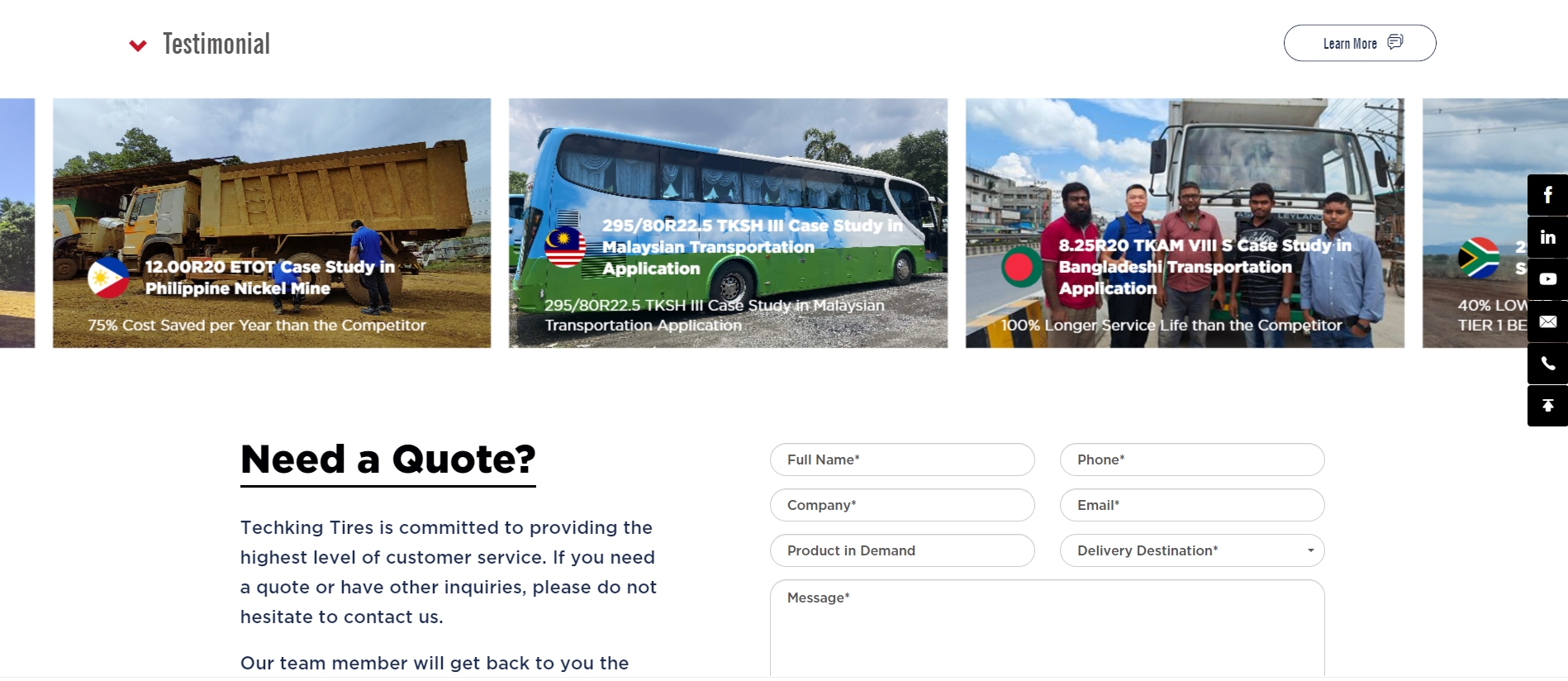
Task: Click the Bangladesh flag icon
Action: (x=1022, y=266)
